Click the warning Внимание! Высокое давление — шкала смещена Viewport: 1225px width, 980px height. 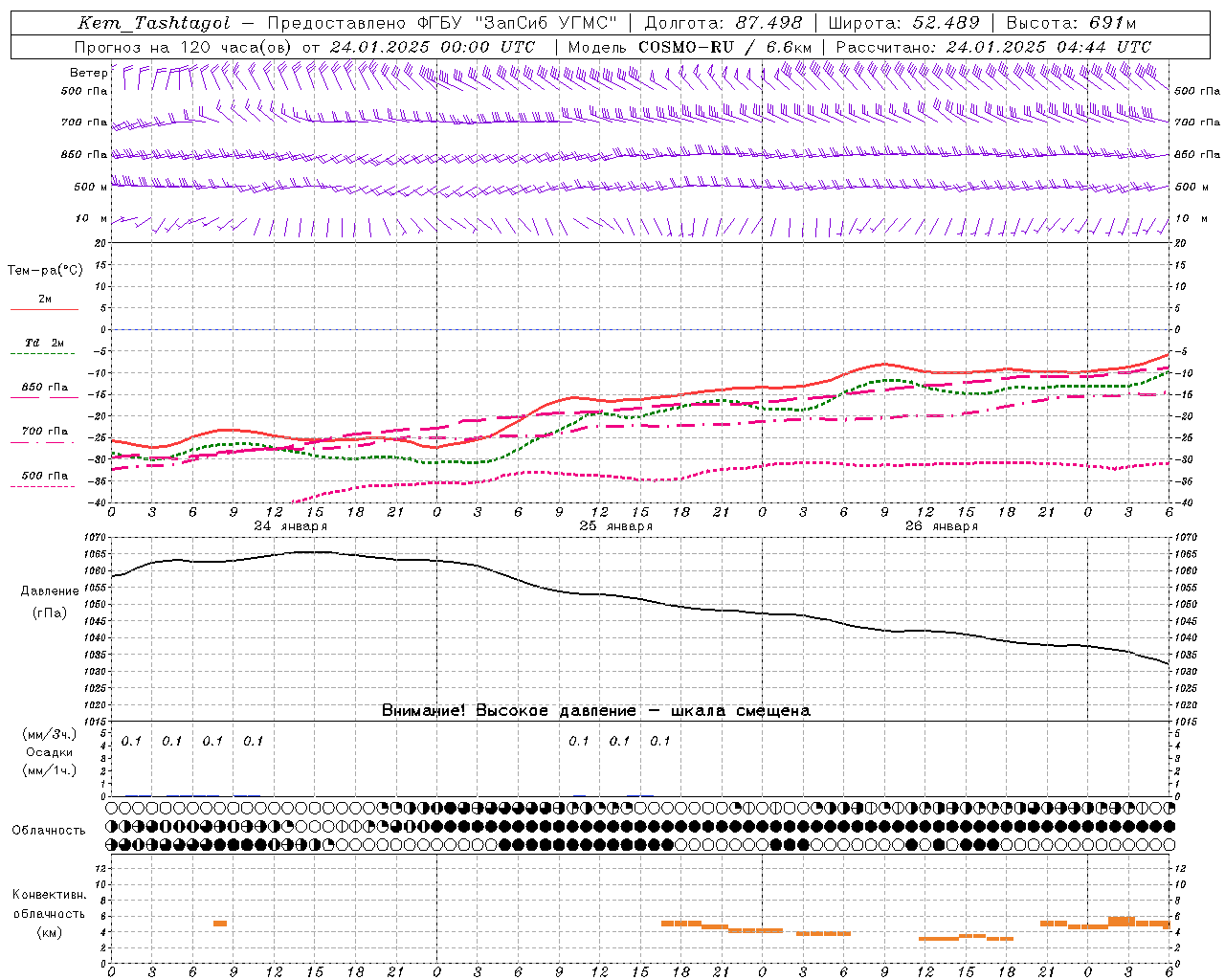coord(595,711)
